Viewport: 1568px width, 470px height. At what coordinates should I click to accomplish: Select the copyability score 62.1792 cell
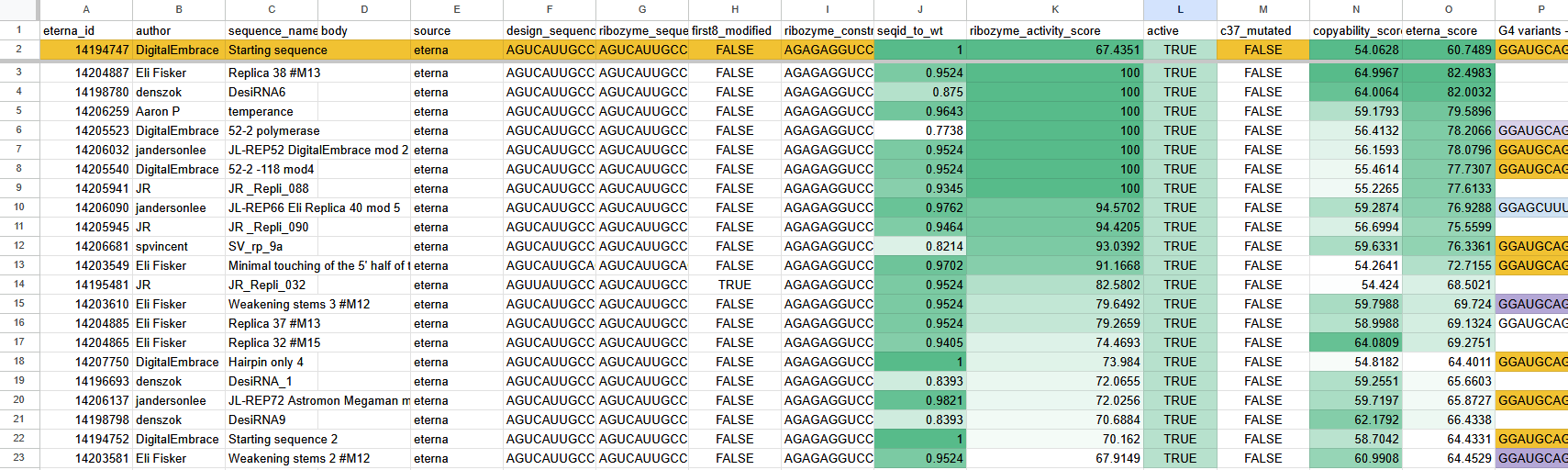1356,420
